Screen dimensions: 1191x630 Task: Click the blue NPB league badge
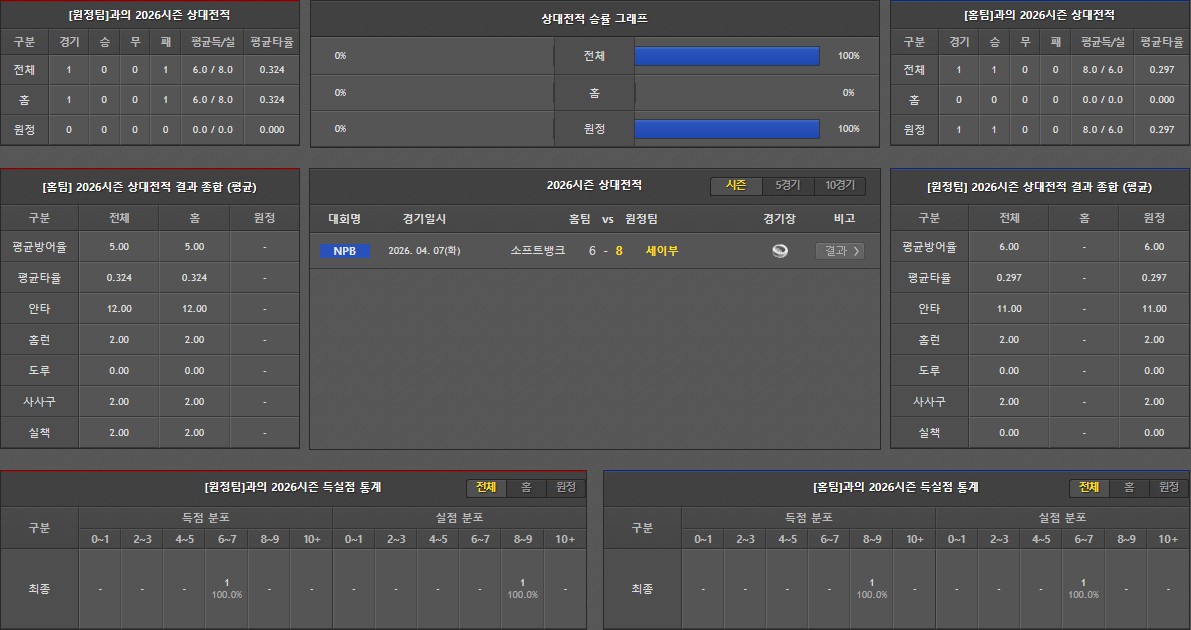tap(344, 251)
